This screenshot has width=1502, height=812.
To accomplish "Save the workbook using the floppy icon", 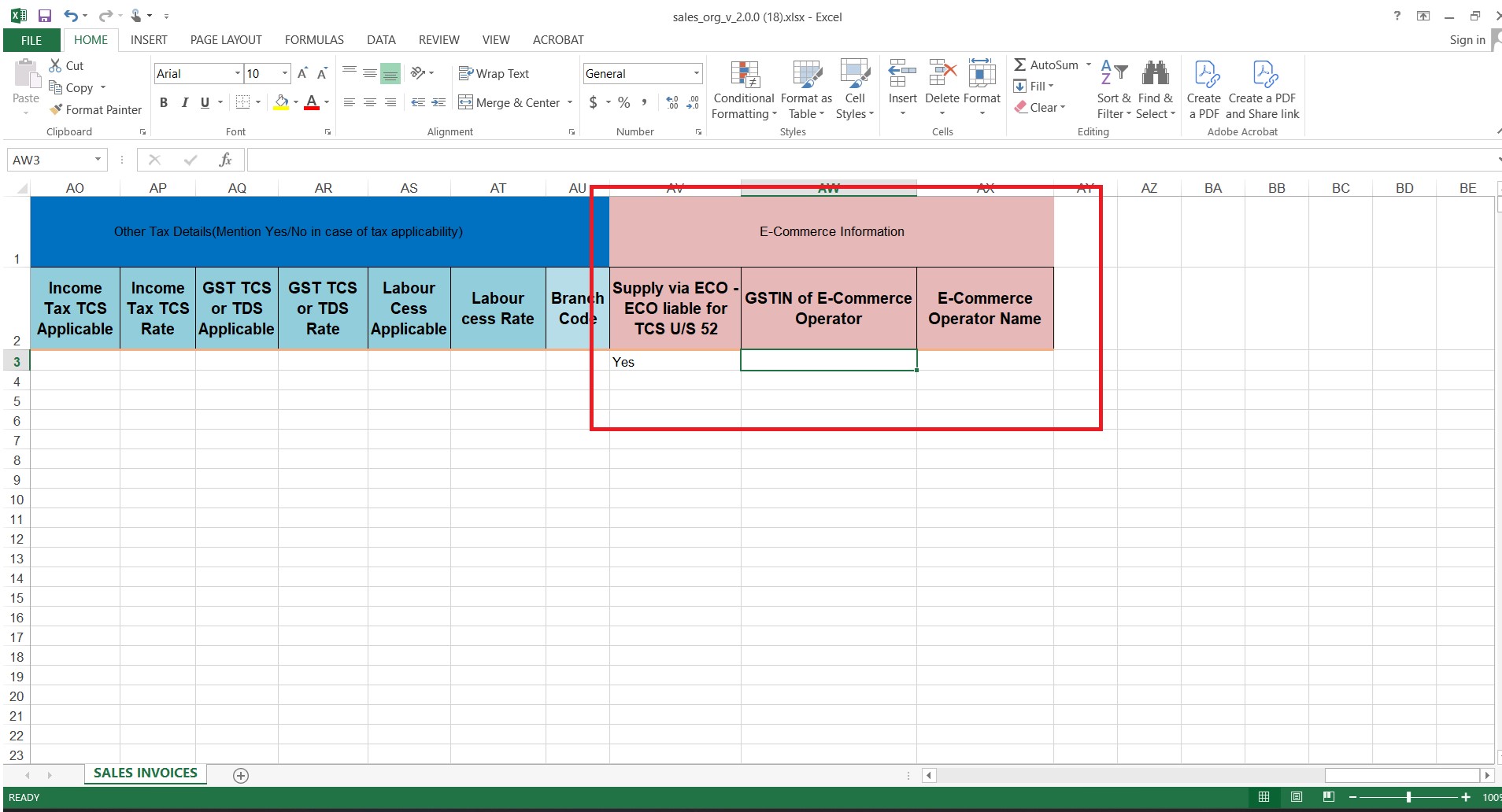I will [45, 16].
